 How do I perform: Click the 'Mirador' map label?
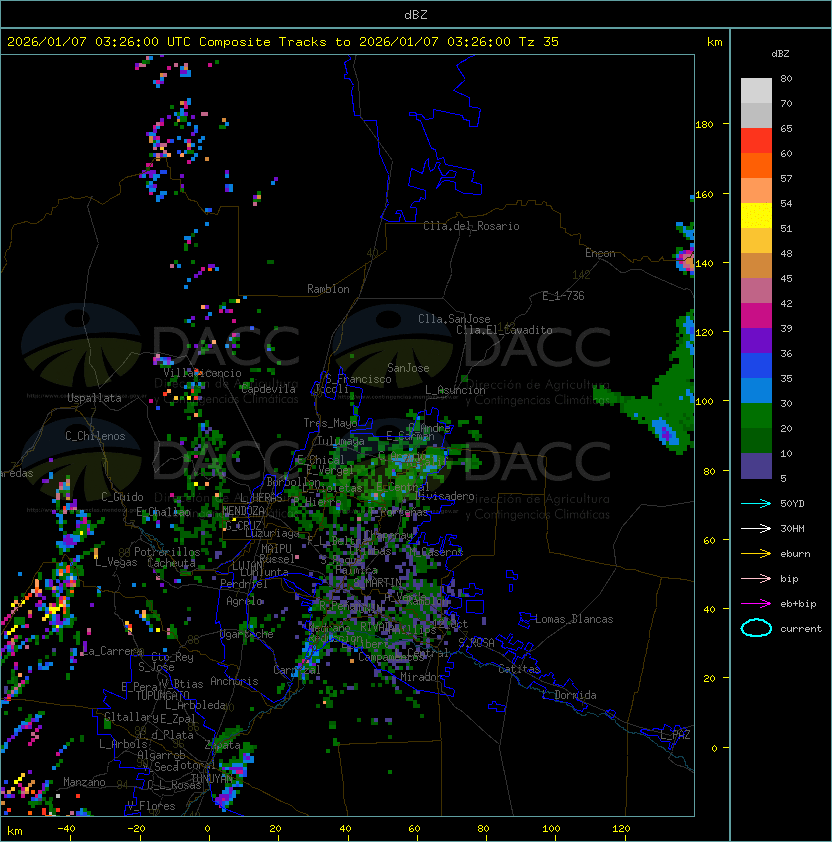coord(421,677)
